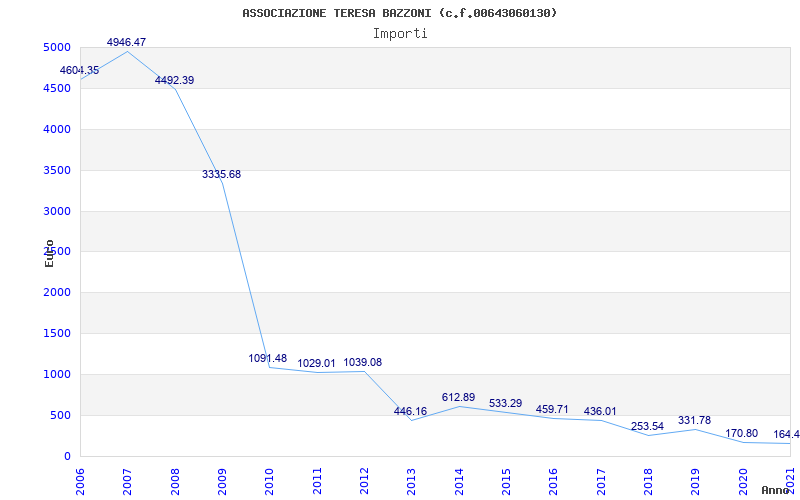Select the 170.80 data label
The width and height of the screenshot is (800, 500).
742,434
